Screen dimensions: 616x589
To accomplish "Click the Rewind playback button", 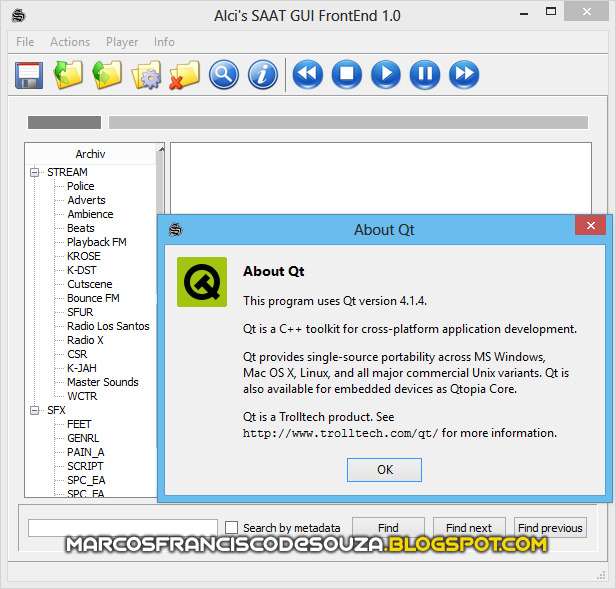I will (308, 75).
